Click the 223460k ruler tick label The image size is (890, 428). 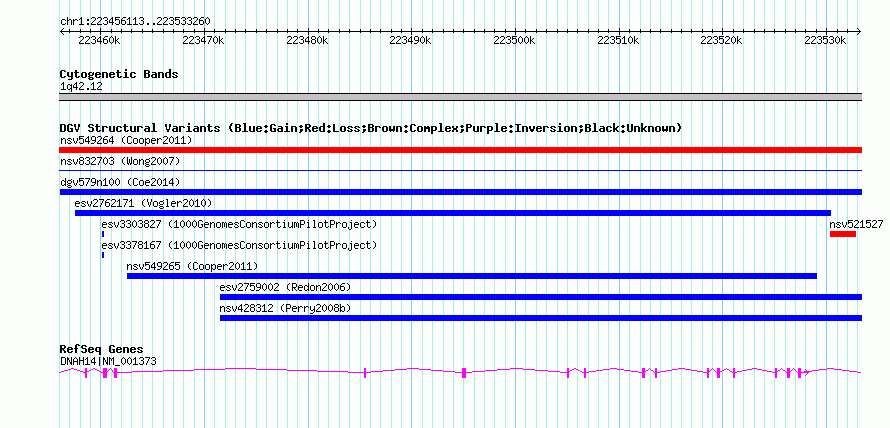[x=99, y=40]
